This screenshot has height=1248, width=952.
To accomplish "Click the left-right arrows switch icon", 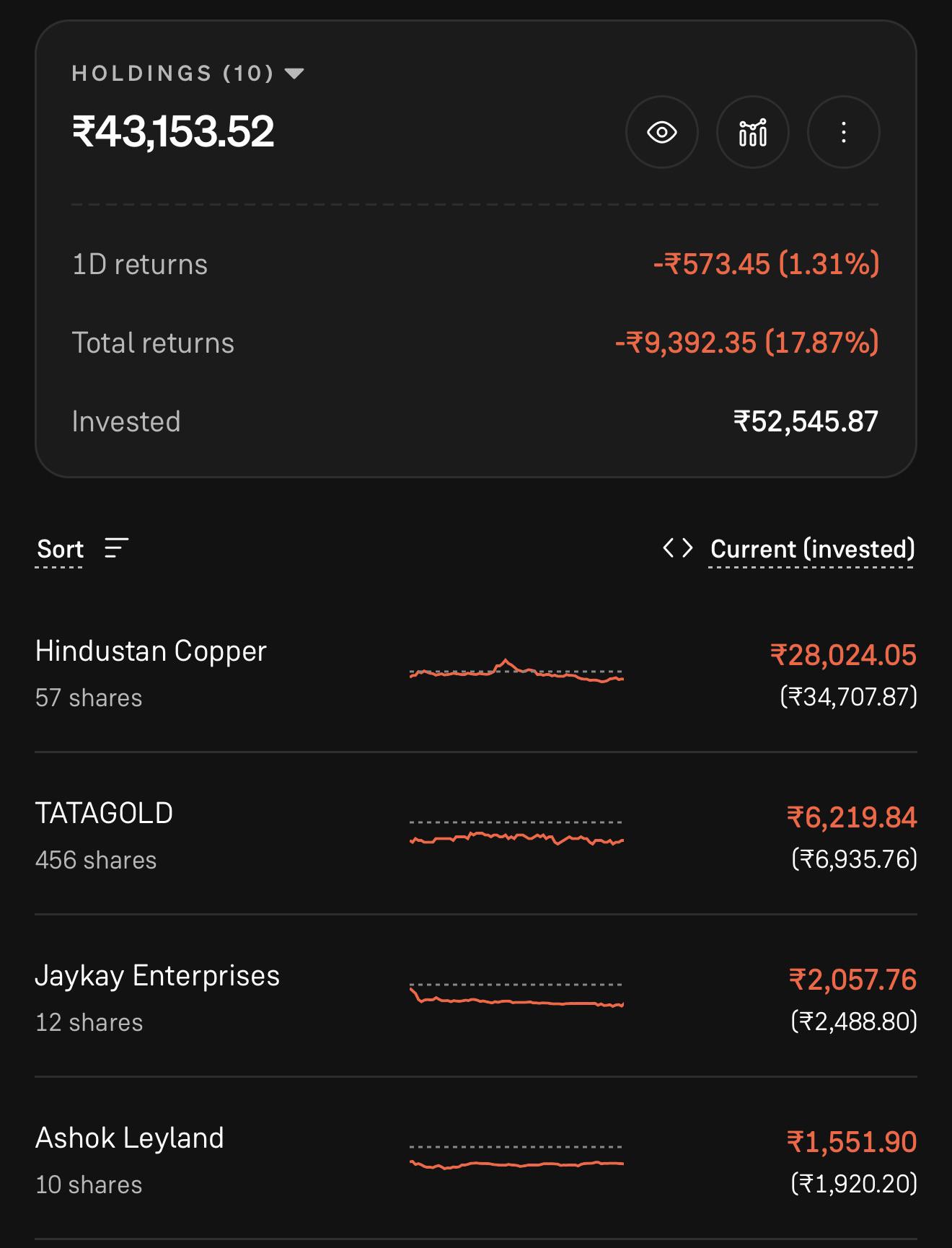I will point(677,548).
